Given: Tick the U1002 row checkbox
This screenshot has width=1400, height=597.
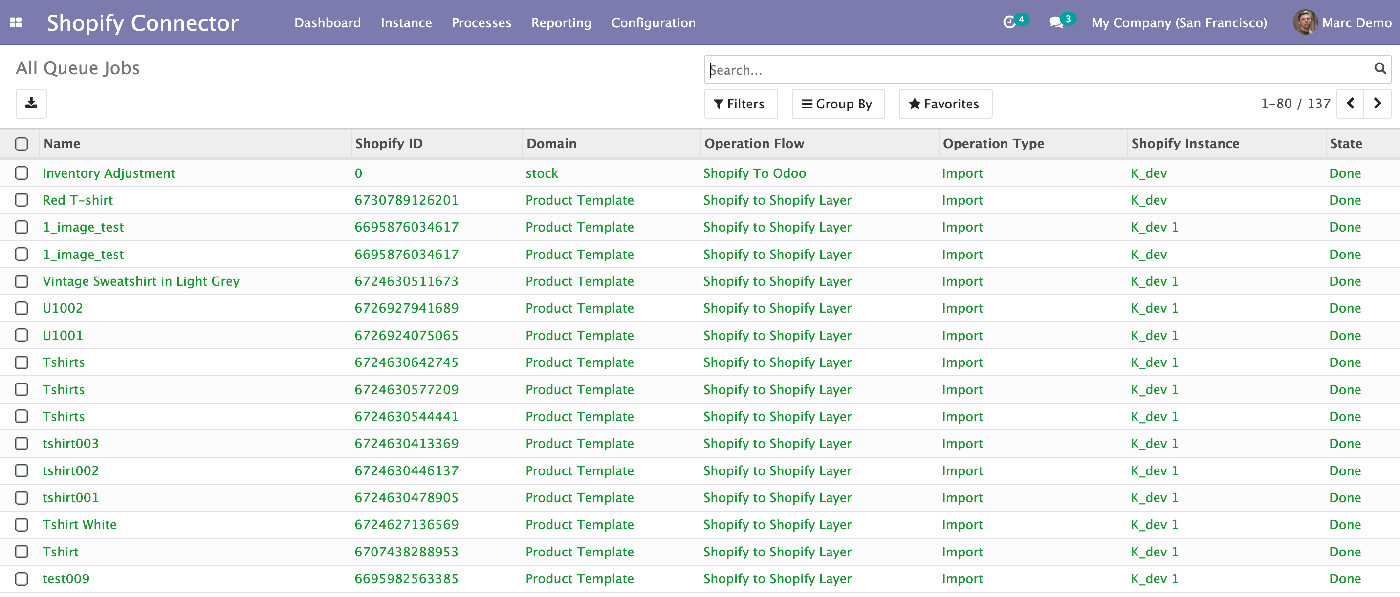Looking at the screenshot, I should point(21,308).
